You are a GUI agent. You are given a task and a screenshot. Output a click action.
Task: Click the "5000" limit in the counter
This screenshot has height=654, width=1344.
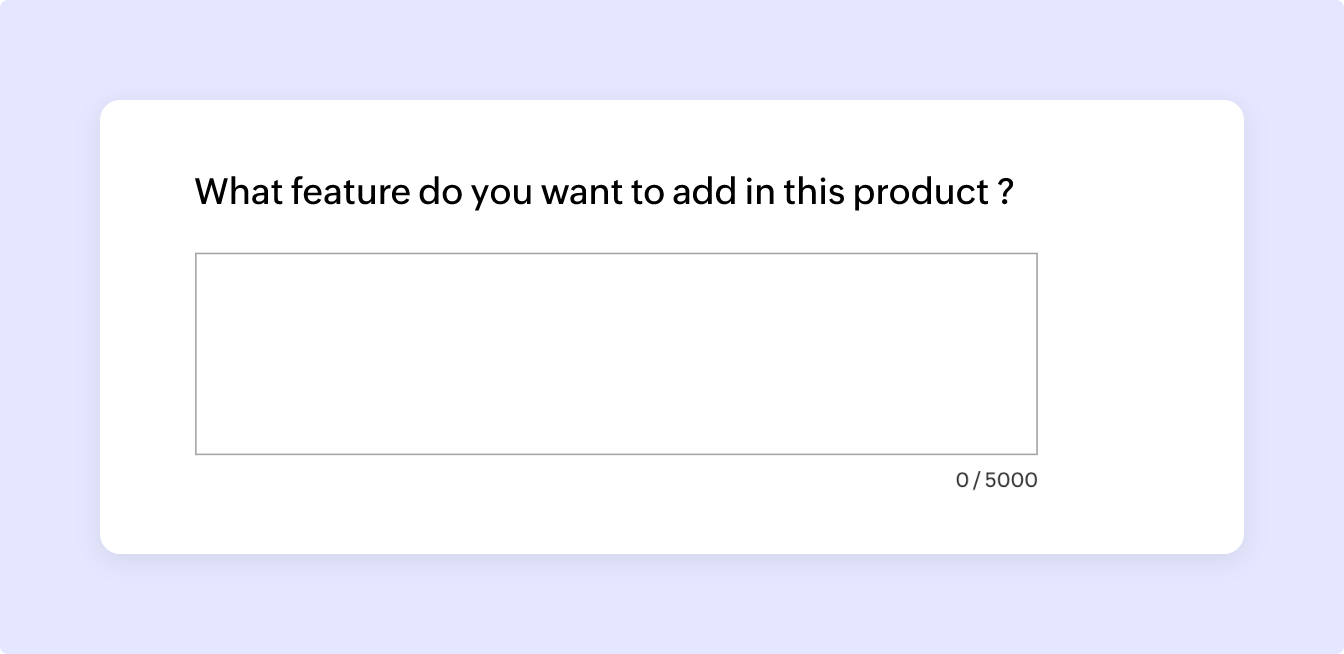tap(1011, 480)
